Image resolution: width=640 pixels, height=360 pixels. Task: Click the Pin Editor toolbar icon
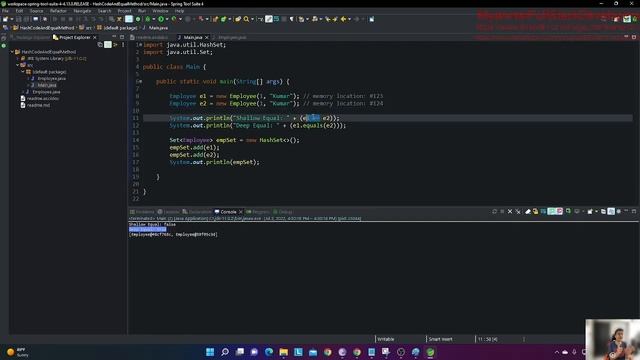371,19
